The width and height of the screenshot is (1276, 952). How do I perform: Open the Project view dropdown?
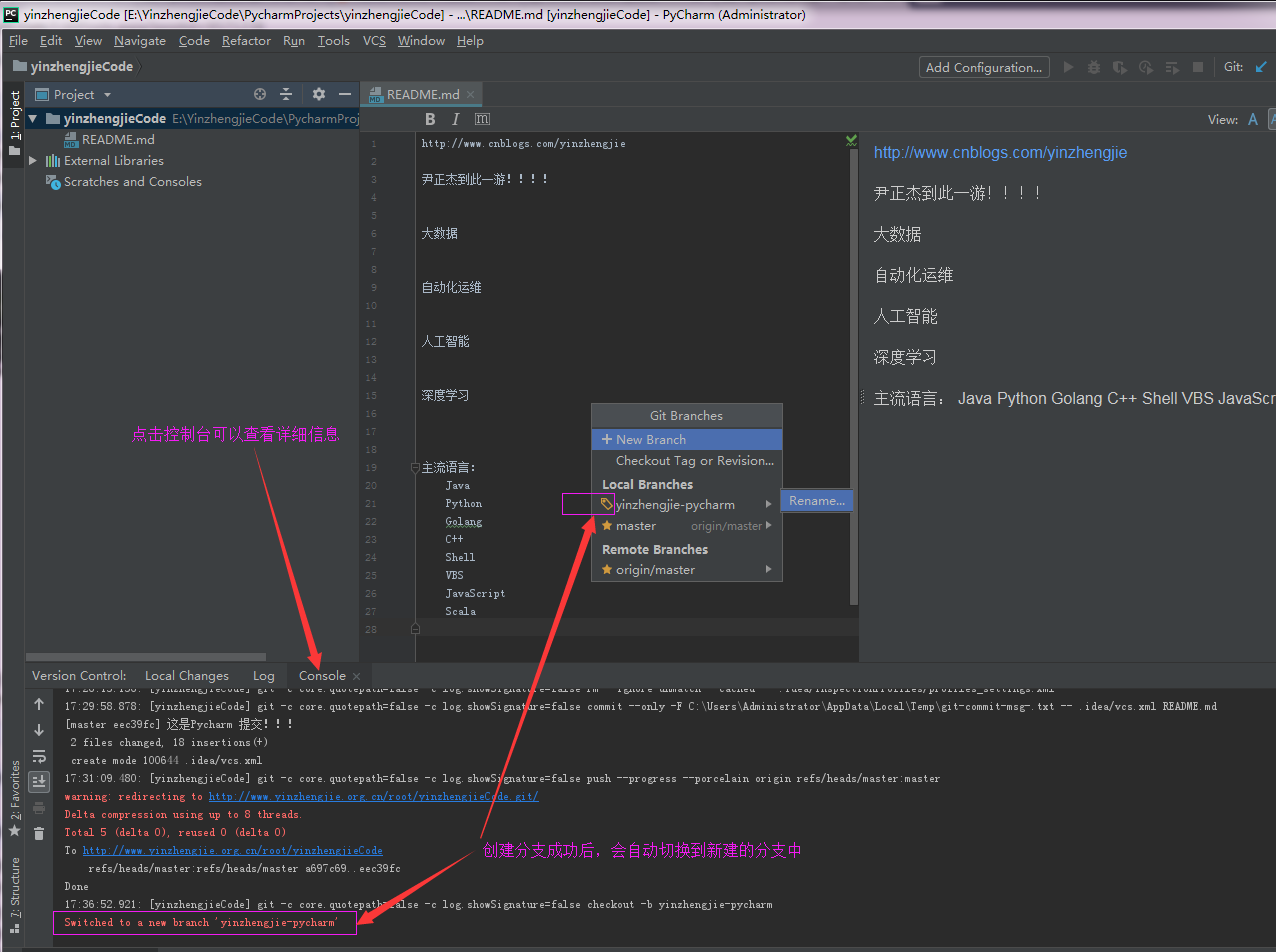coord(108,95)
